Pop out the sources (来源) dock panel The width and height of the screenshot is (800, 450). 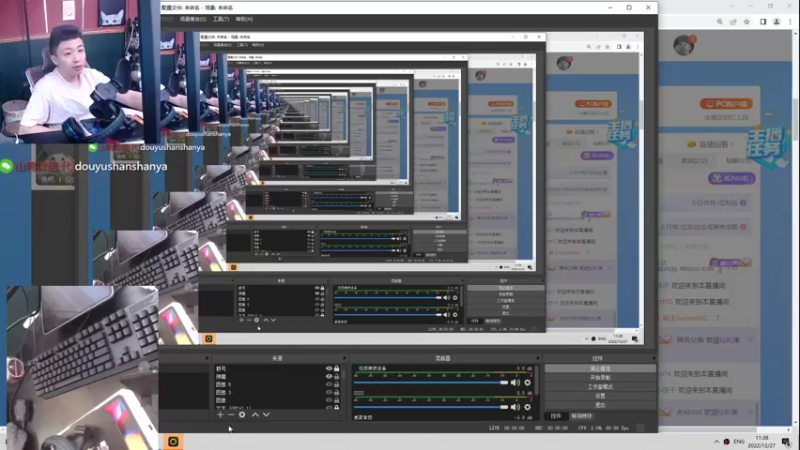[344, 358]
